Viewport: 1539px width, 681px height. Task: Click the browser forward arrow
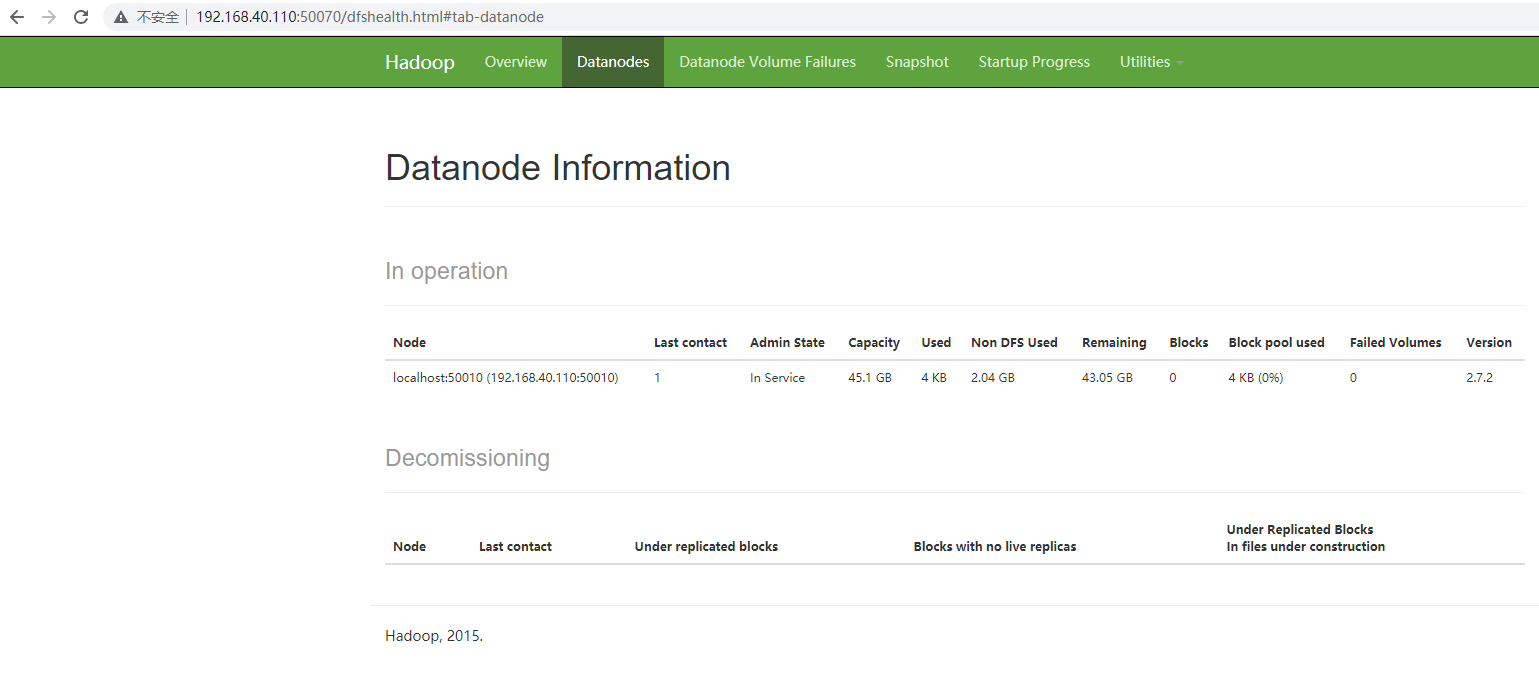pyautogui.click(x=49, y=17)
